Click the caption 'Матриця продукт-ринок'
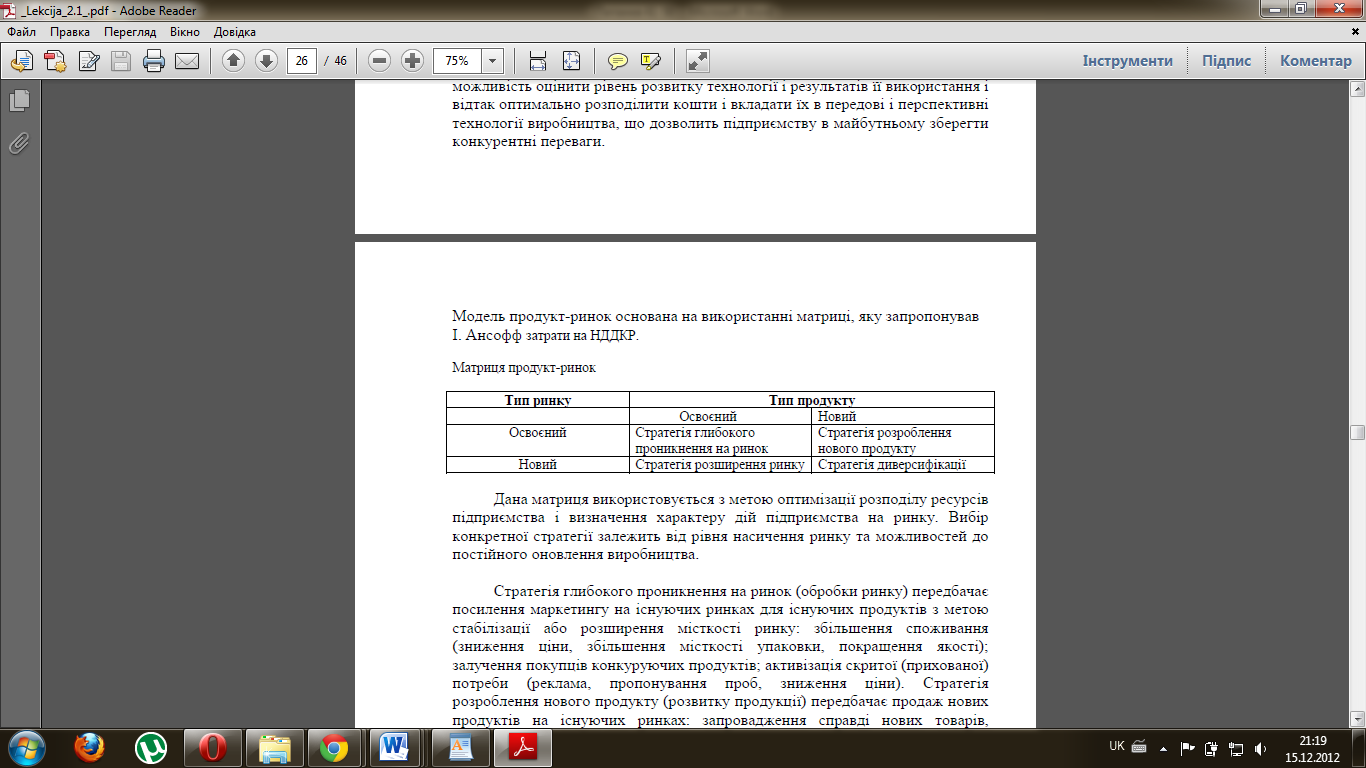Screen dimensions: 1366x768 click(x=524, y=368)
